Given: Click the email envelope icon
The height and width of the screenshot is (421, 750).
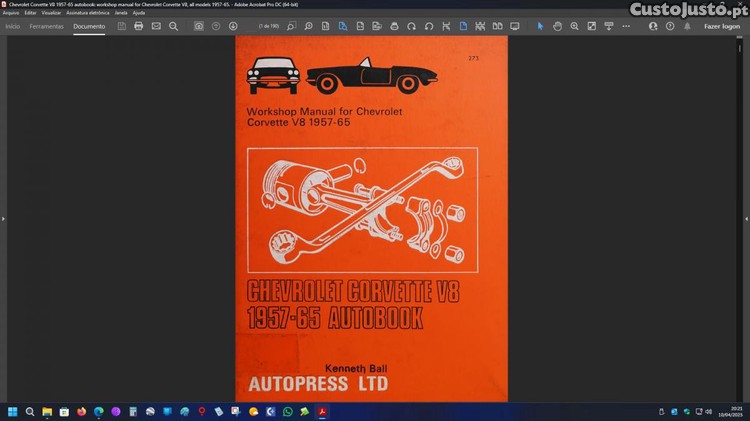Looking at the screenshot, I should [156, 26].
